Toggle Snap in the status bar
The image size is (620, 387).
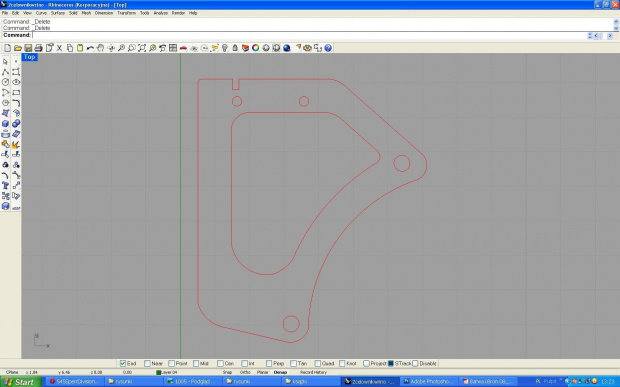click(227, 372)
